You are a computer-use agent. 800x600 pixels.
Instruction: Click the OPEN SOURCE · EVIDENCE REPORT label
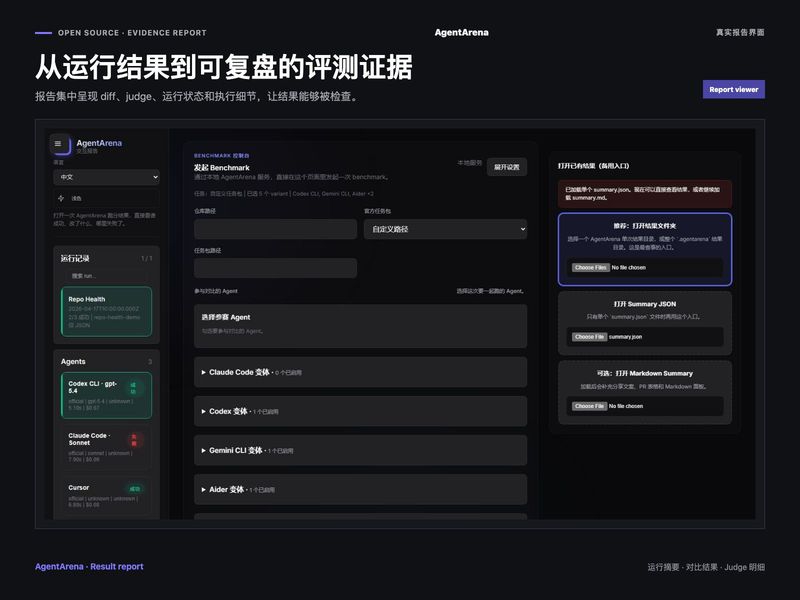point(132,33)
